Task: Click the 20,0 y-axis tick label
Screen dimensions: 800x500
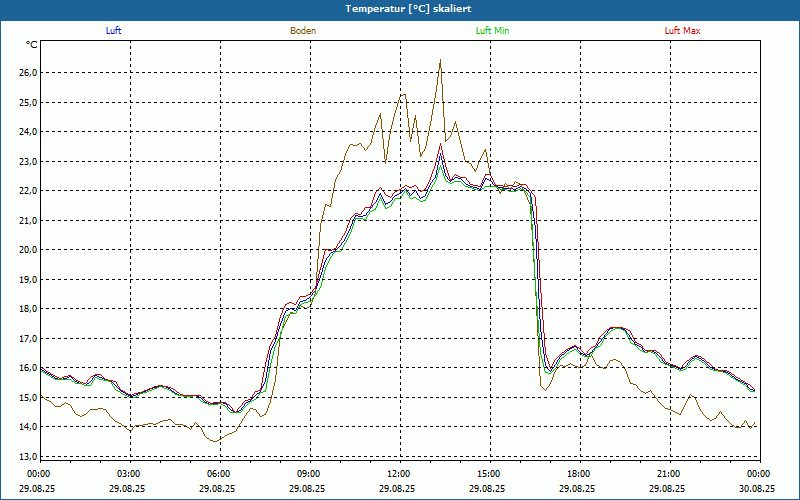Action: coord(28,250)
